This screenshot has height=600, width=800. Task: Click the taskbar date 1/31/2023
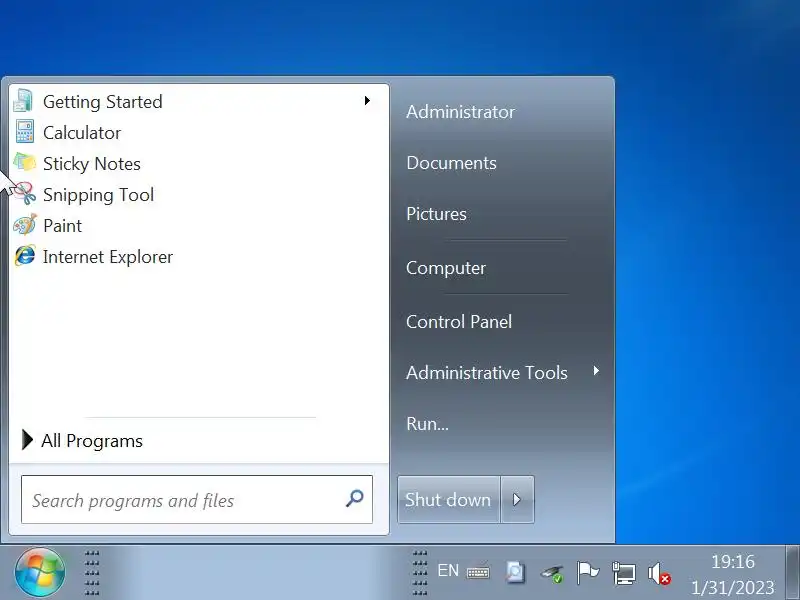[733, 587]
